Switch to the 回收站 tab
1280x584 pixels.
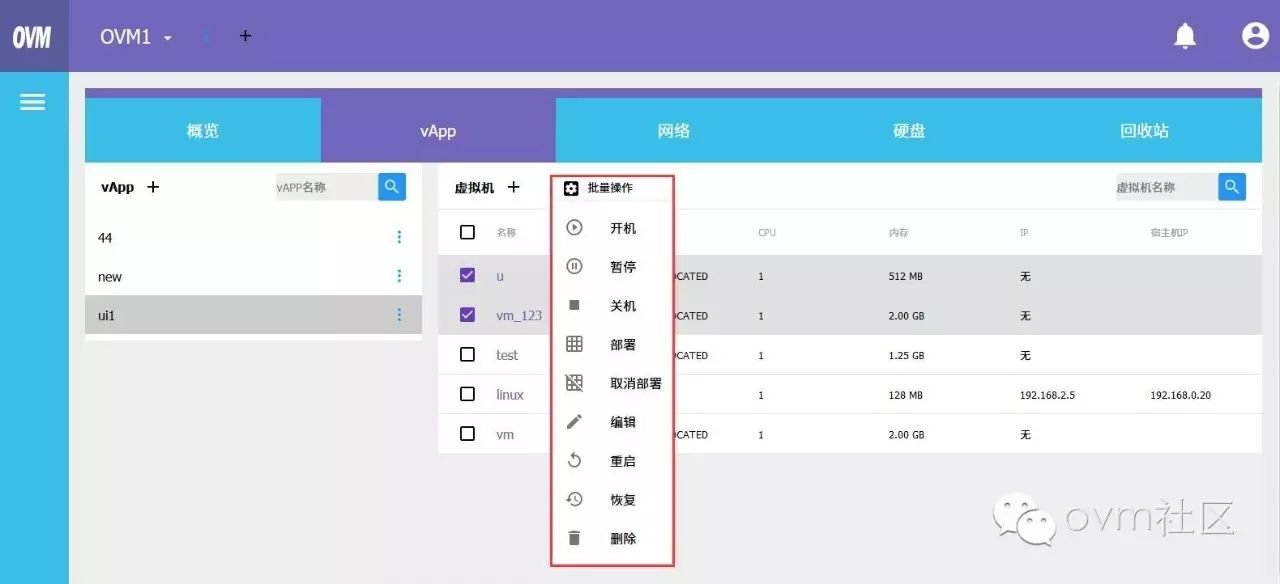click(1144, 130)
